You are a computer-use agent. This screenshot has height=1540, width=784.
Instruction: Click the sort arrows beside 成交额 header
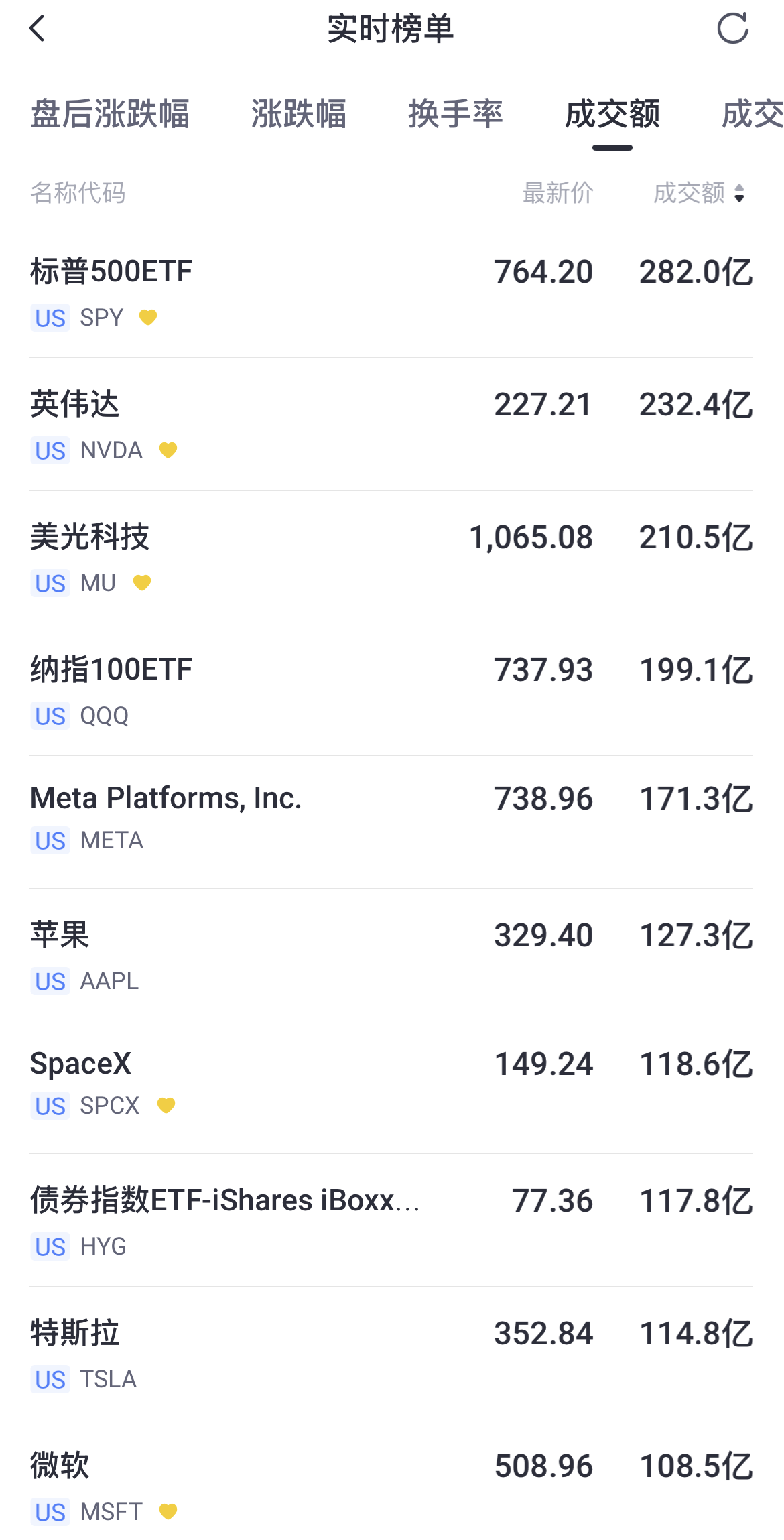coord(739,194)
